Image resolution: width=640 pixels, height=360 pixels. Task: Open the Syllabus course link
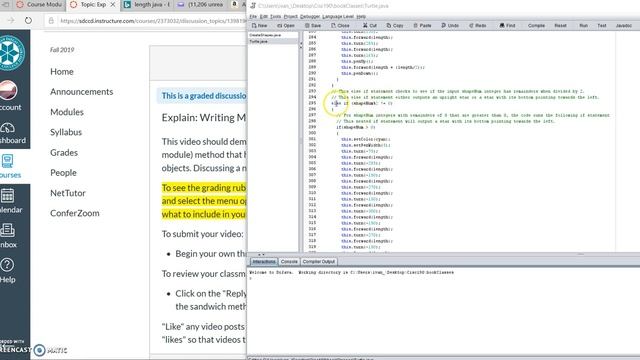pyautogui.click(x=66, y=132)
